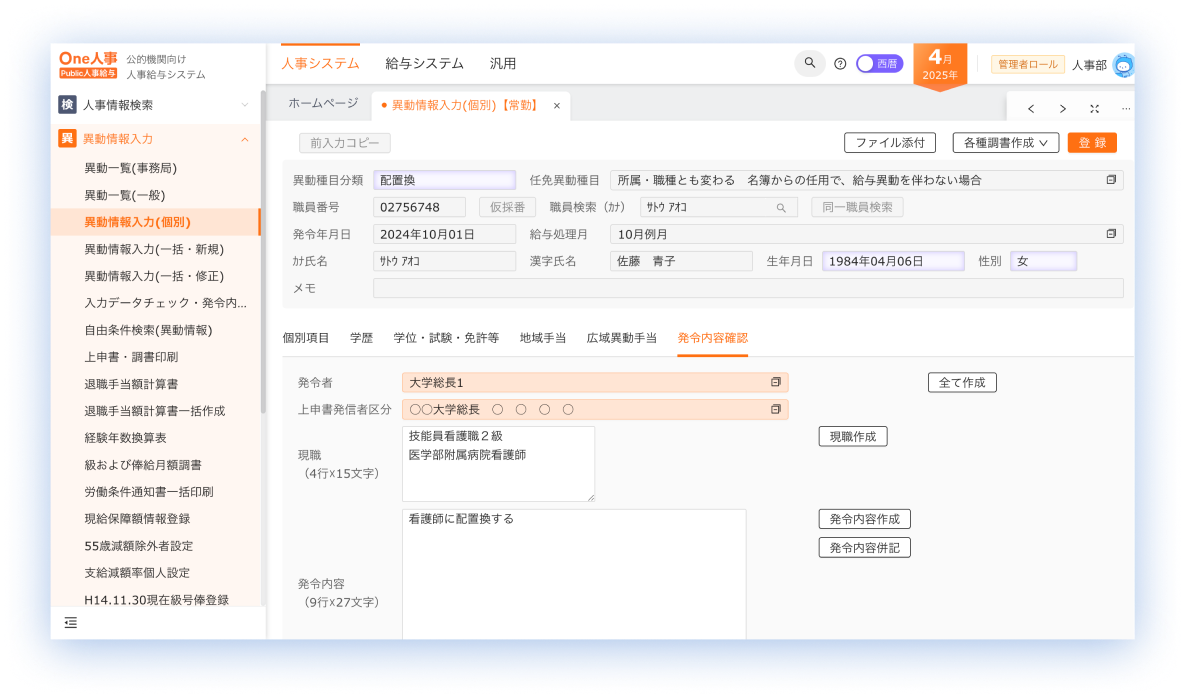Click the 4月 2025年 date badge
Screen dimensions: 1186x698
click(x=939, y=66)
